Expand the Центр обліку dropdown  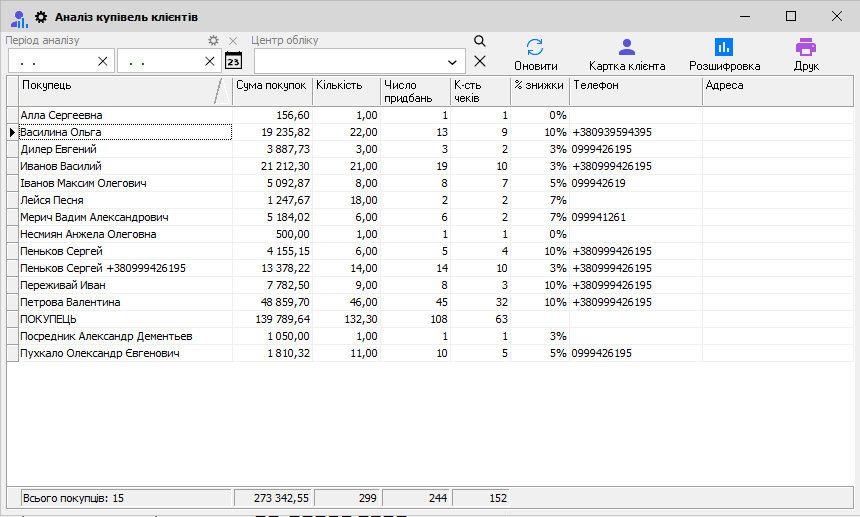point(452,61)
